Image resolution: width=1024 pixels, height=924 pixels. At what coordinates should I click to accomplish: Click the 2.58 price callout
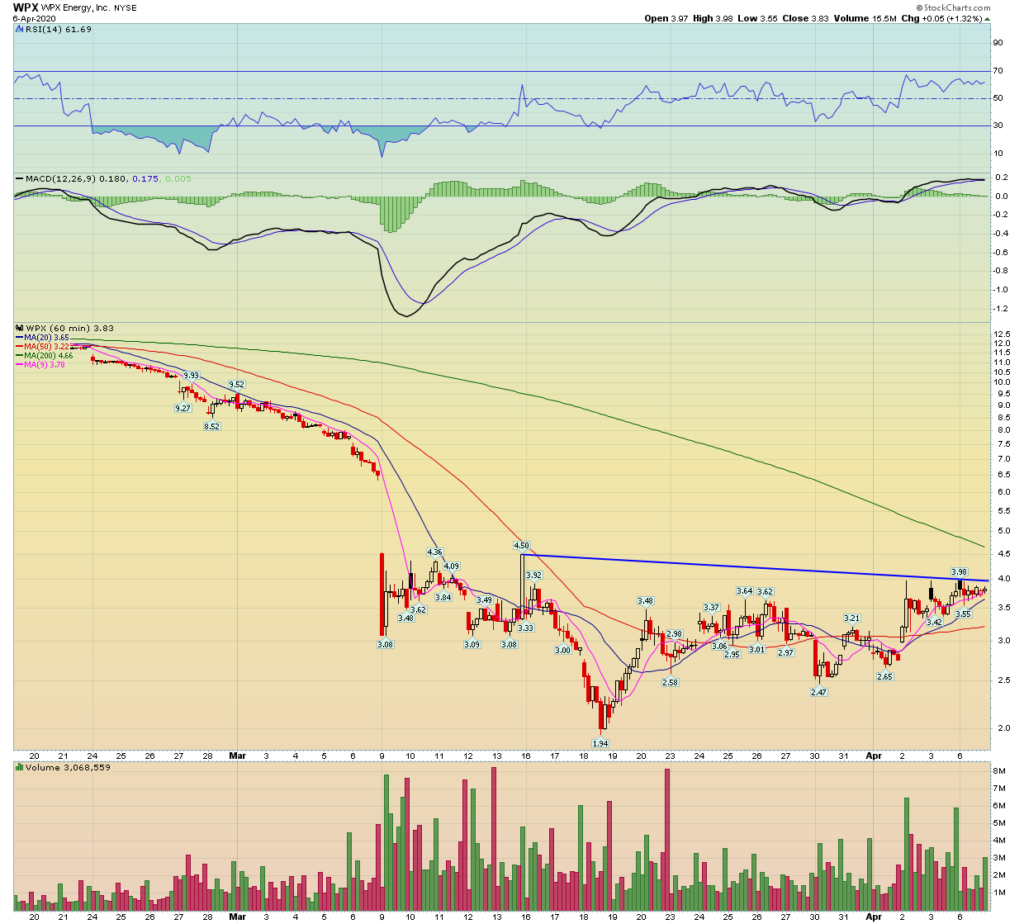click(x=669, y=682)
